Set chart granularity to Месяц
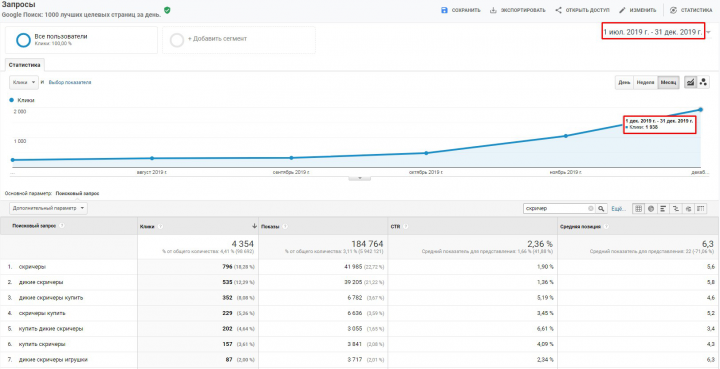Image resolution: width=720 pixels, height=369 pixels. click(x=668, y=83)
